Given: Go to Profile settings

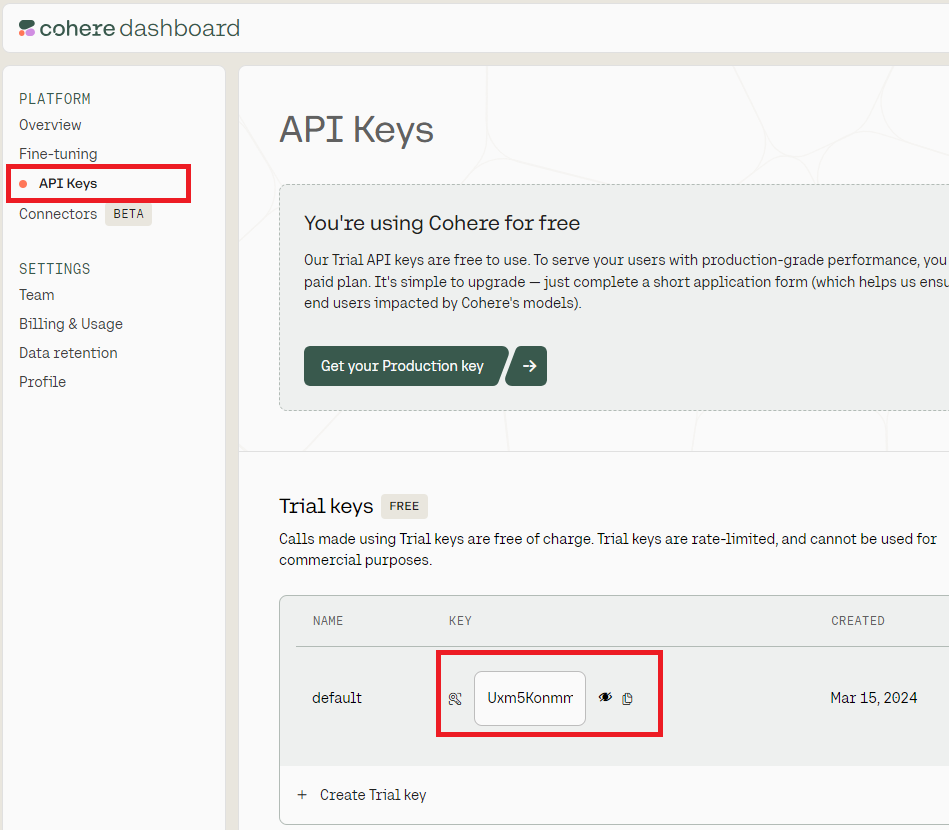Looking at the screenshot, I should point(42,382).
